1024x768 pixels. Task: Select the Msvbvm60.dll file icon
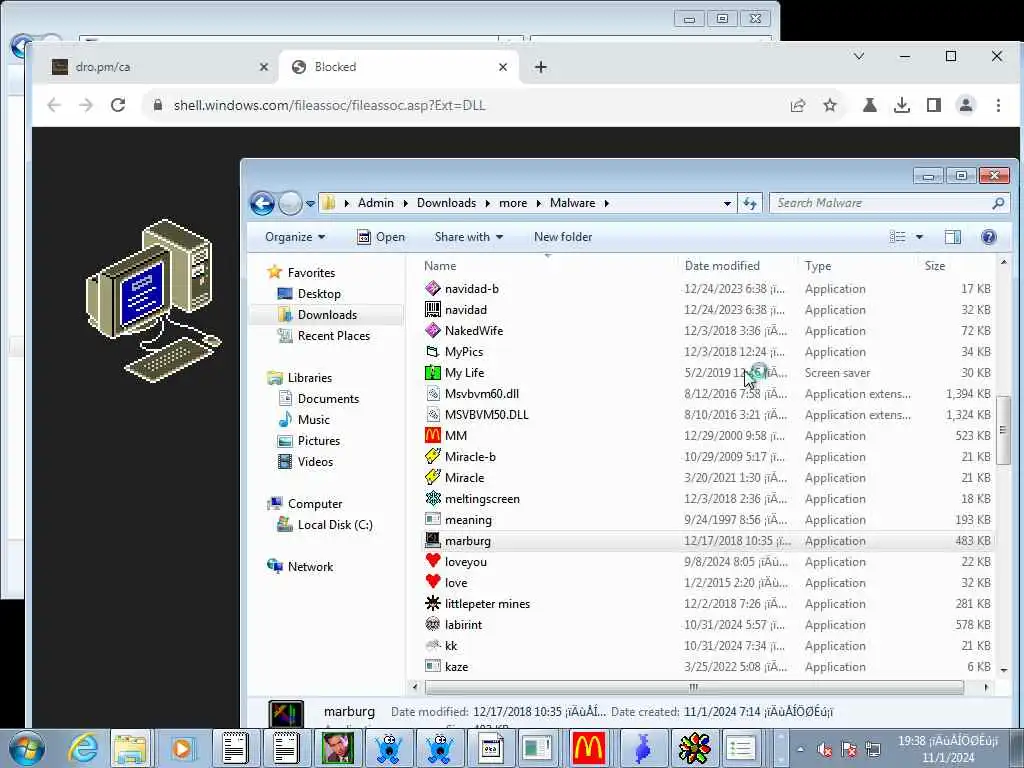click(x=432, y=393)
